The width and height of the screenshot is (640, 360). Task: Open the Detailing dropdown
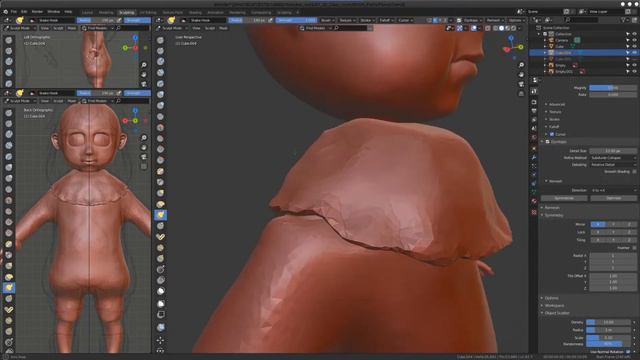coord(613,165)
